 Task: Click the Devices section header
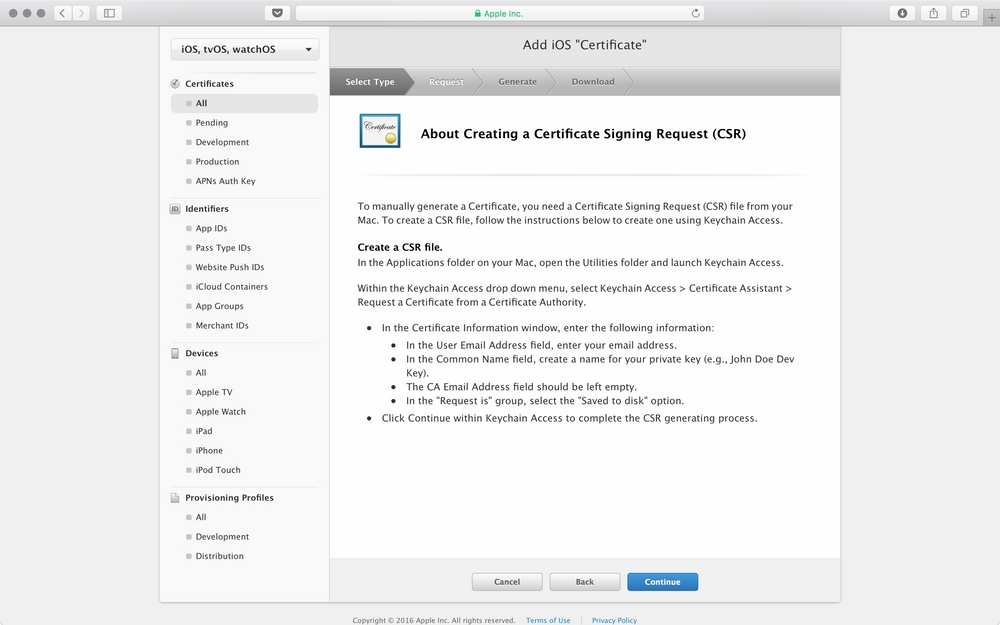point(202,353)
